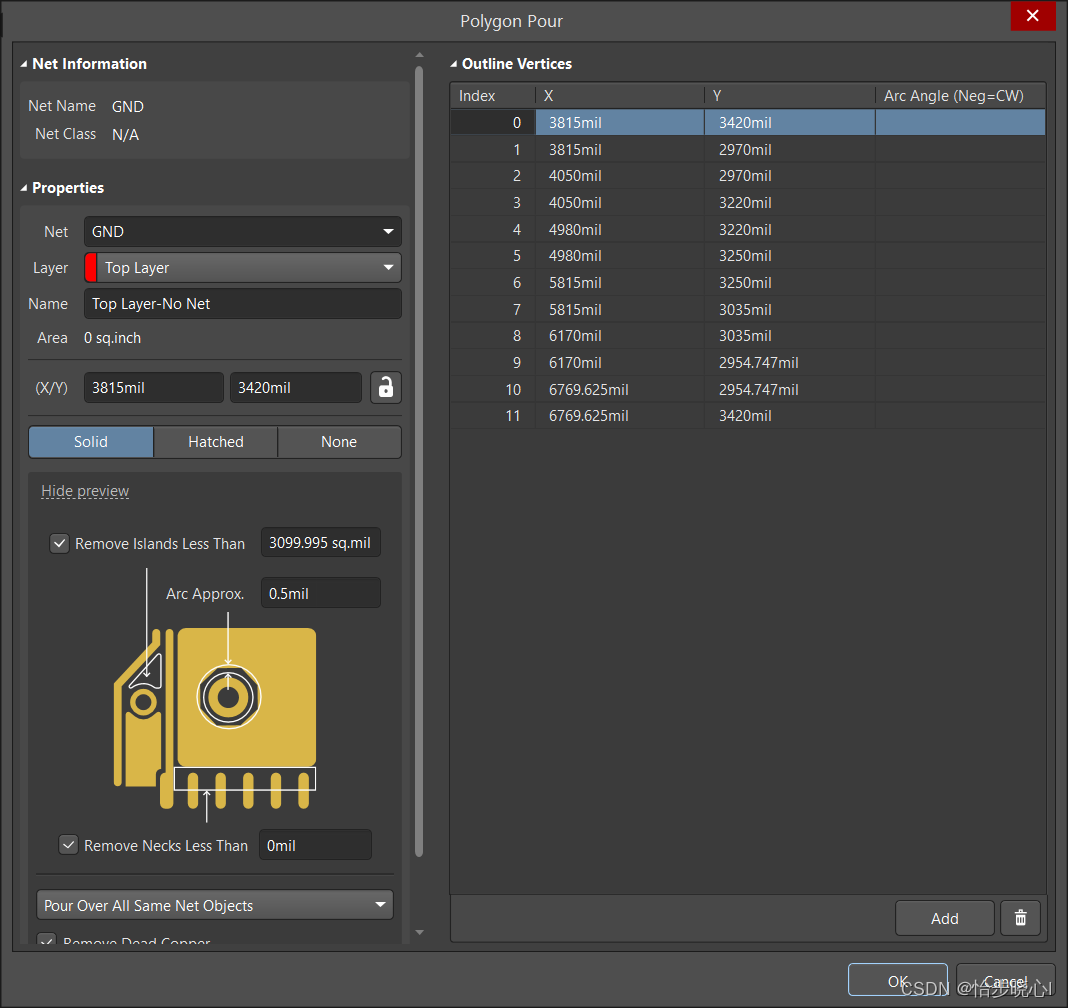Select vertex row index 0
Viewport: 1068px width, 1008px height.
pyautogui.click(x=748, y=123)
